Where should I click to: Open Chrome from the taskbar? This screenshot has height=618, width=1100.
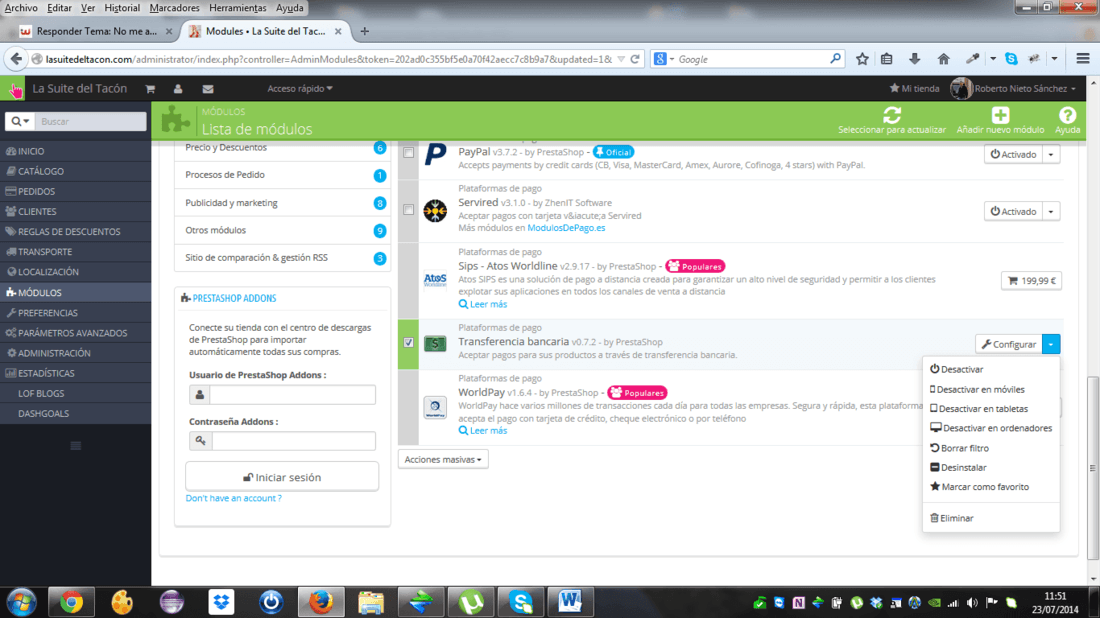(x=71, y=602)
